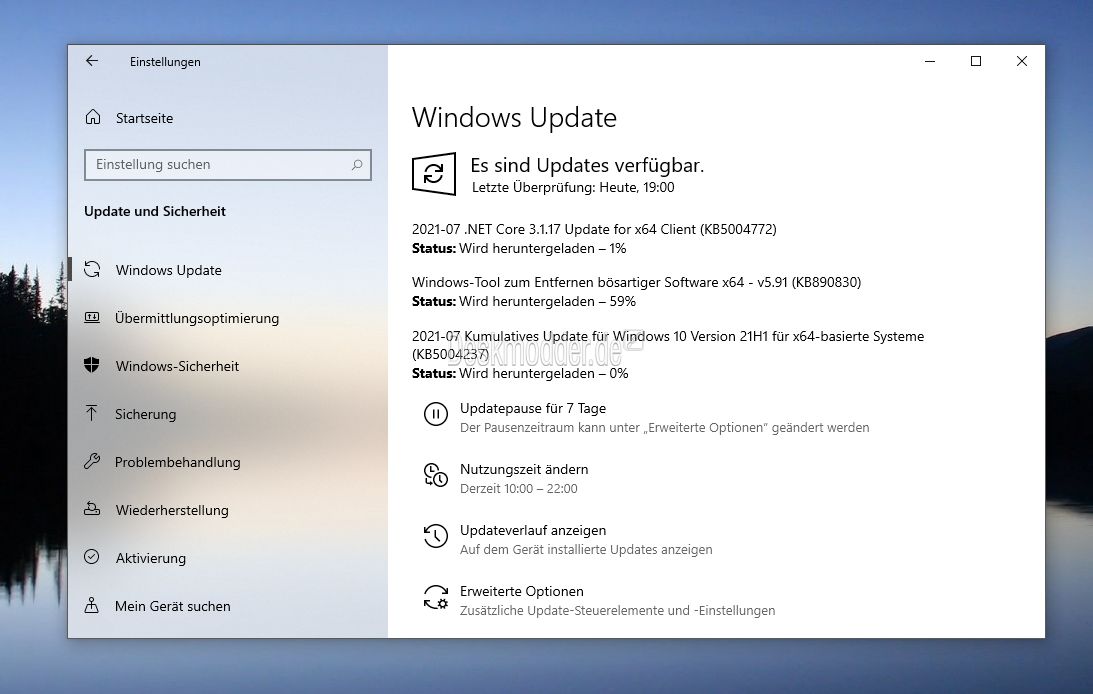Click the Pausenzeitraum description under Updatepause
This screenshot has height=694, width=1093.
click(x=664, y=428)
